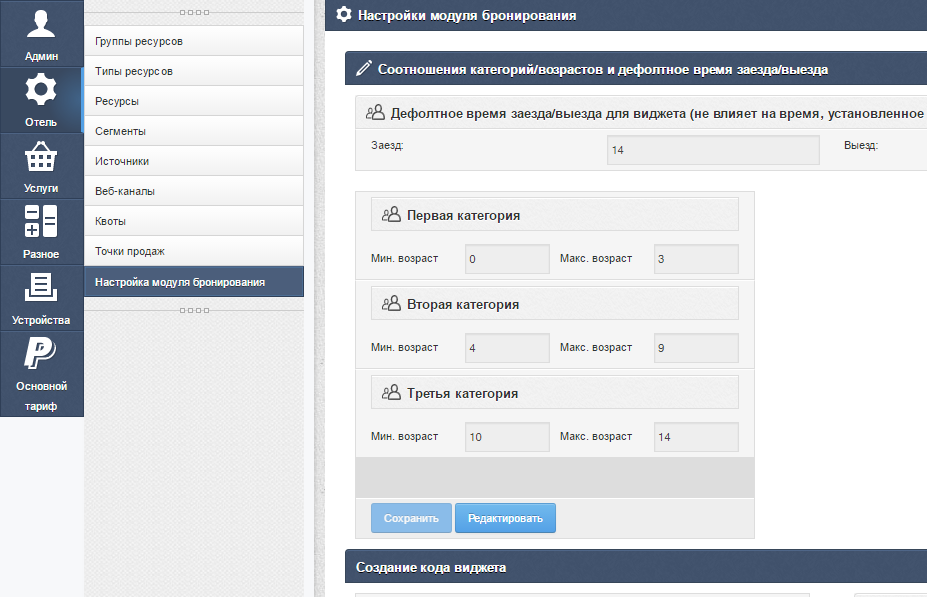Go to Типы ресурсов
The height and width of the screenshot is (597, 927).
tap(193, 71)
